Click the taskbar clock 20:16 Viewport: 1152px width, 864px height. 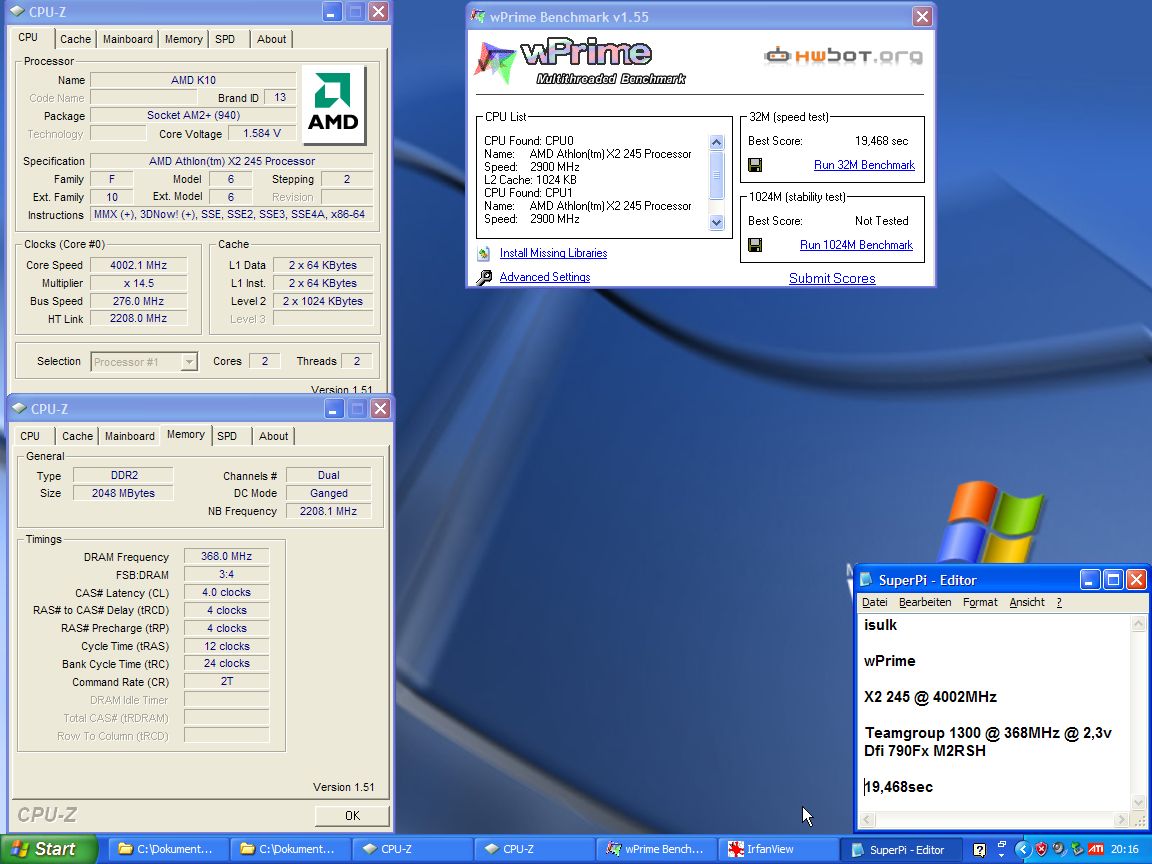pos(1124,849)
